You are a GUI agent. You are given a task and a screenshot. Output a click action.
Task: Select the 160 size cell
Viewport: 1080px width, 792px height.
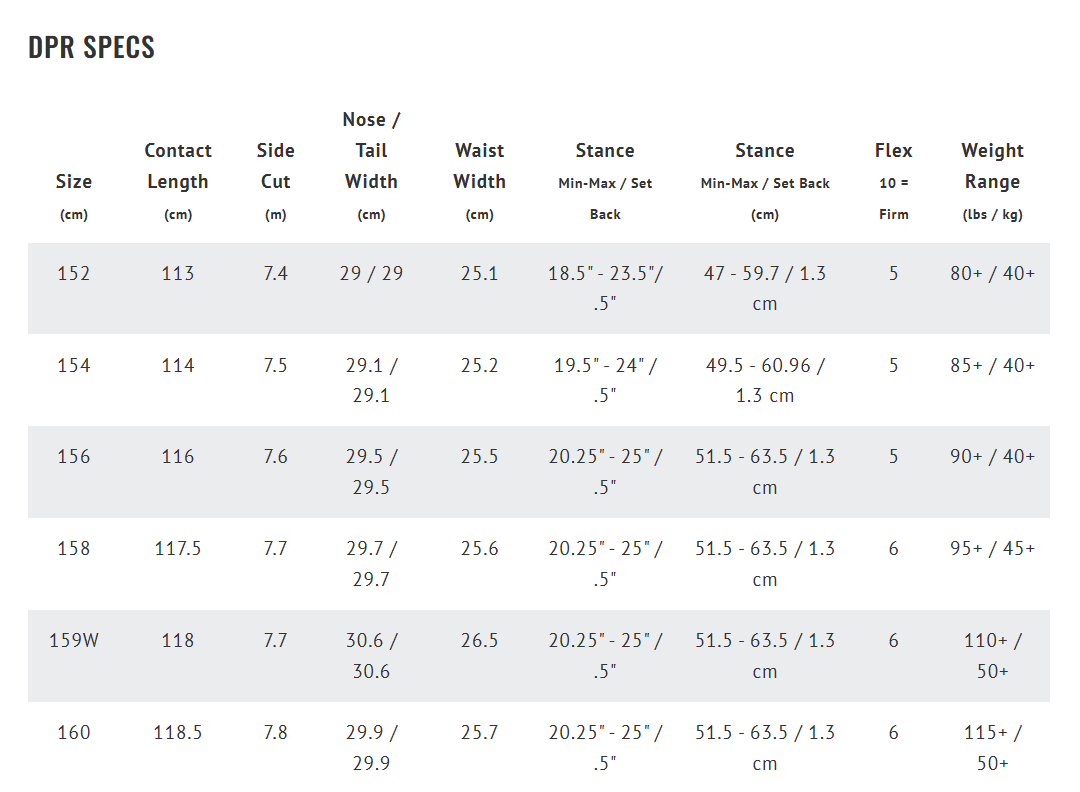tap(74, 732)
